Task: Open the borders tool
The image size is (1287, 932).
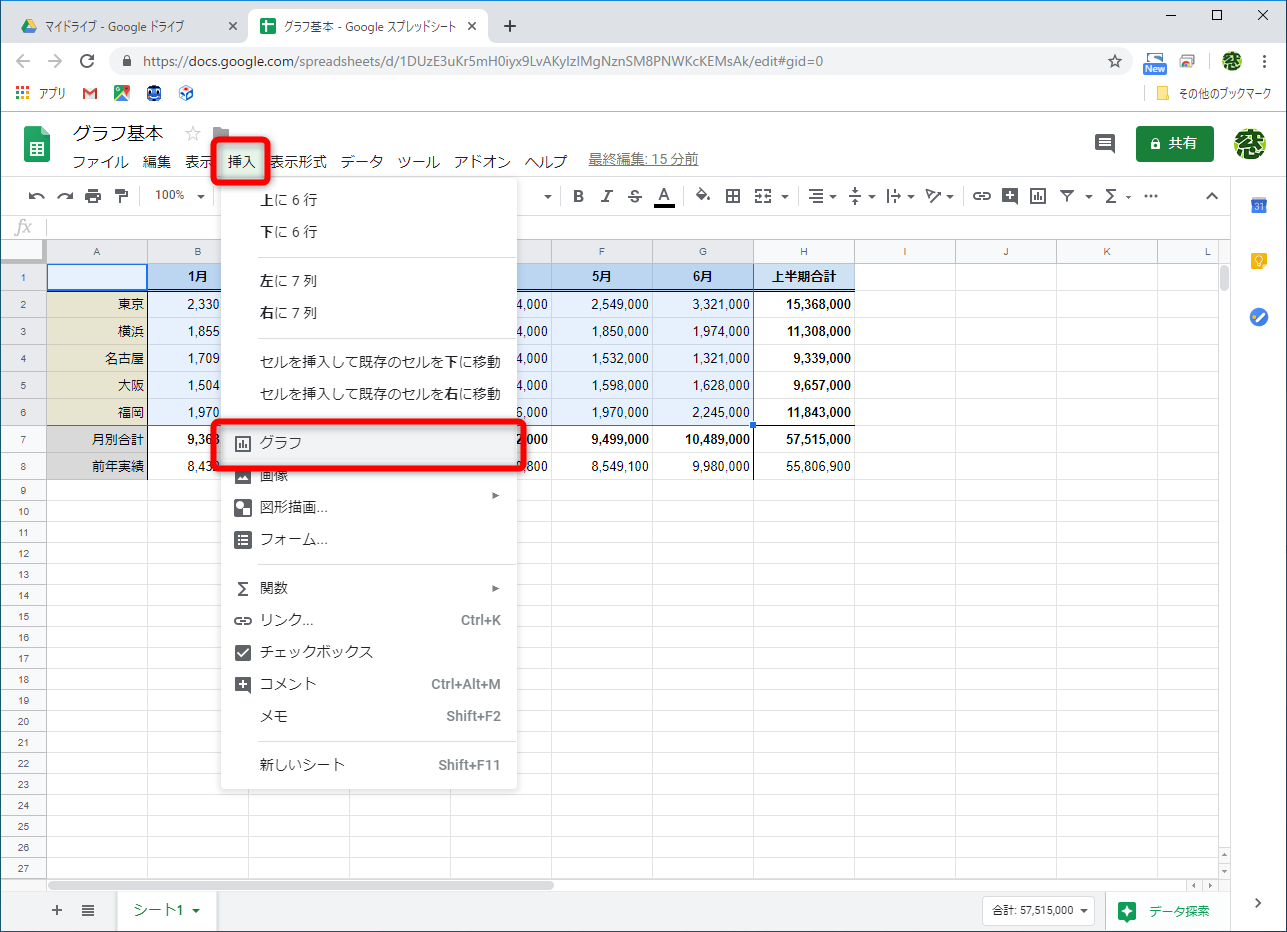Action: click(733, 195)
